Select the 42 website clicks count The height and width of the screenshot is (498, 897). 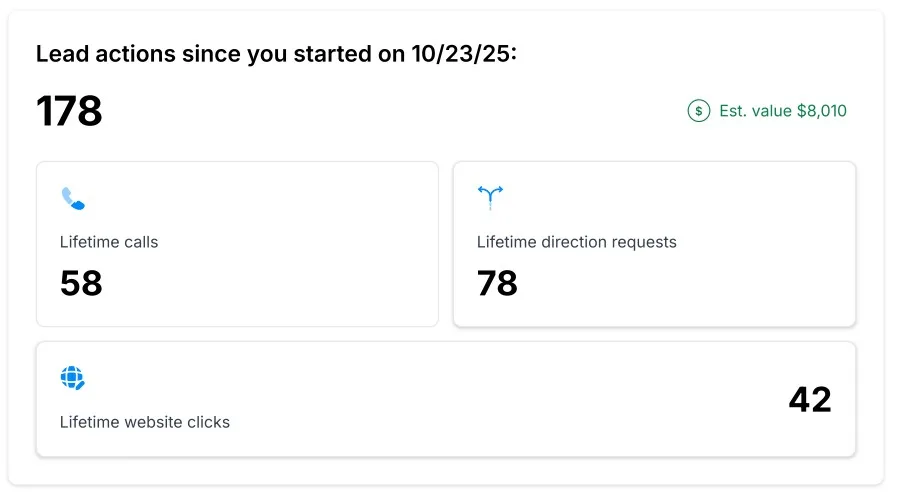pyautogui.click(x=810, y=399)
